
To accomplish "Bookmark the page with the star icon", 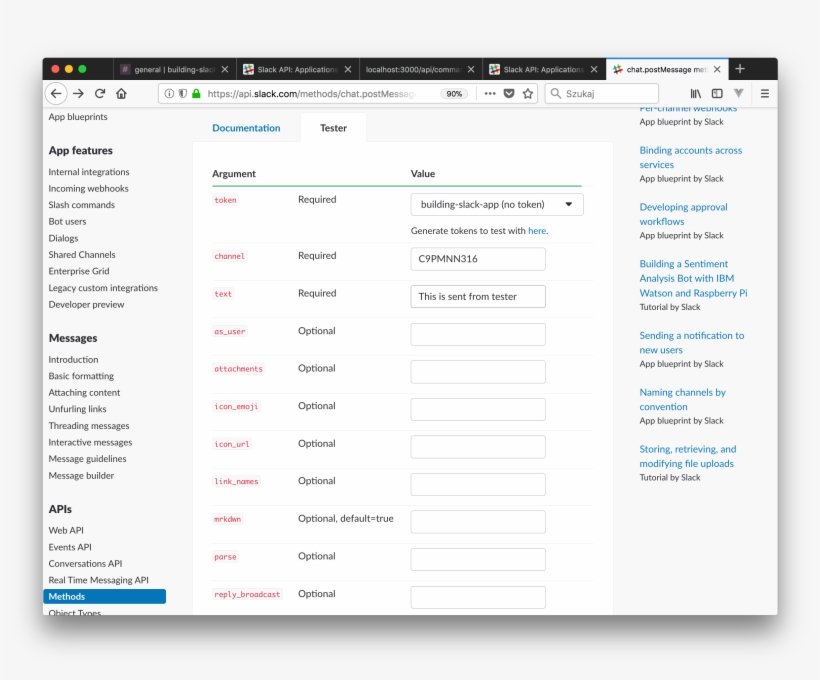I will (528, 93).
